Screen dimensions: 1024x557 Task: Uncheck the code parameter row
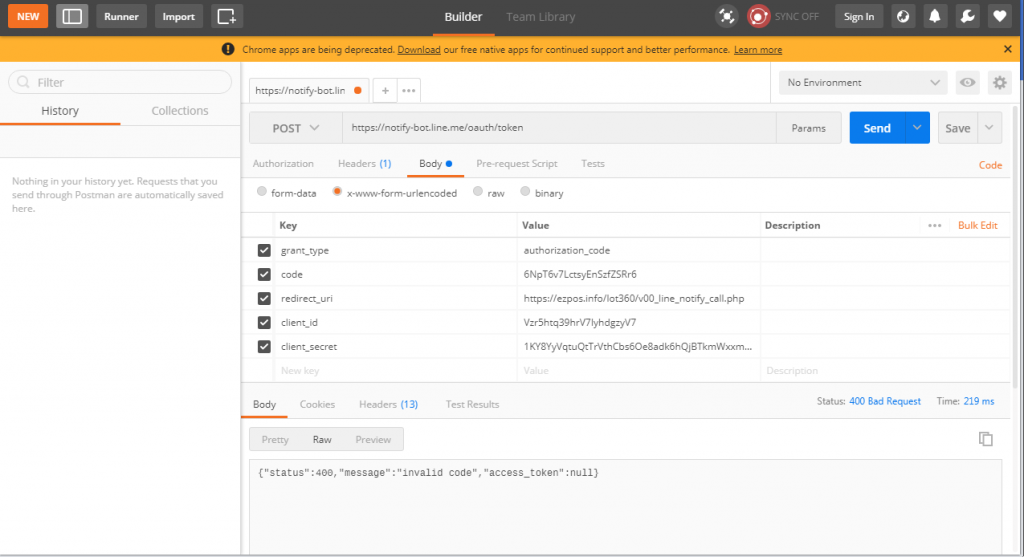(x=264, y=274)
